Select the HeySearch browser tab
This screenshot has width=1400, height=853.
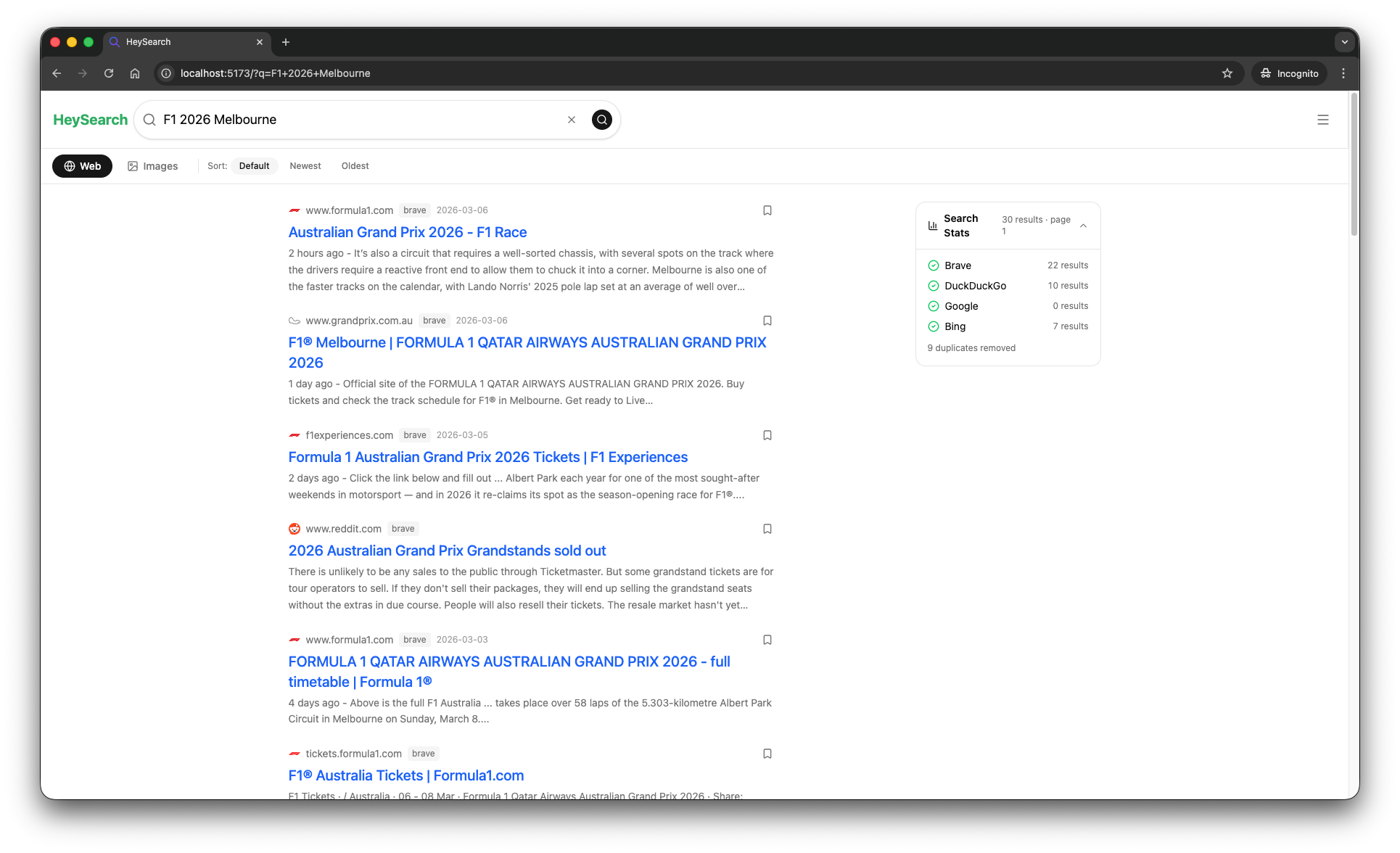pyautogui.click(x=187, y=42)
